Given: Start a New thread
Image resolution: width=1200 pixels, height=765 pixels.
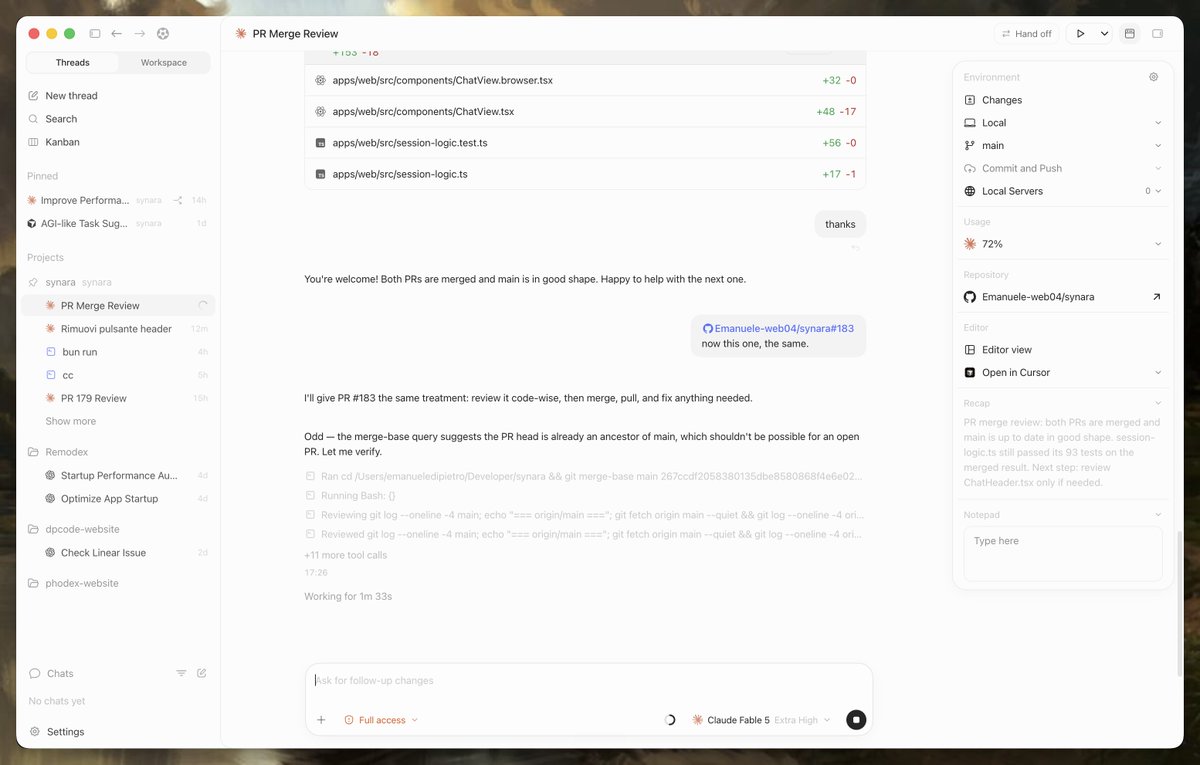Looking at the screenshot, I should 71,96.
